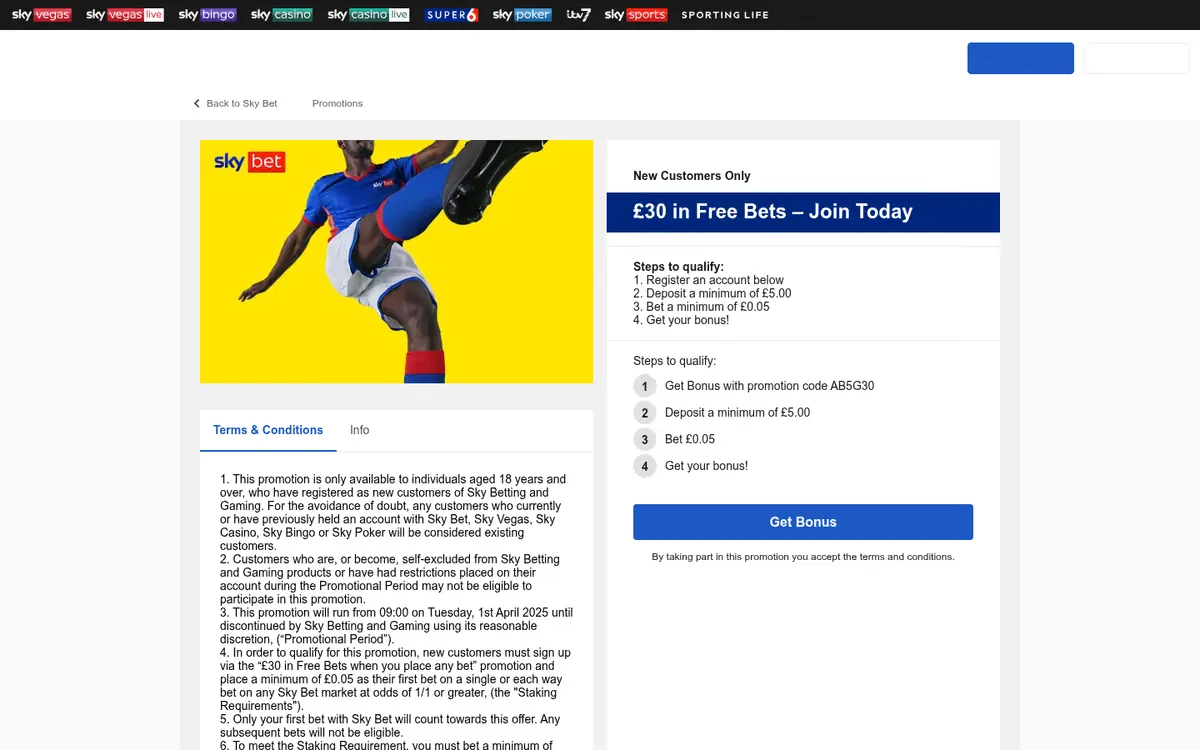This screenshot has width=1200, height=750.
Task: Click 'Bet £0.05' step text
Action: click(690, 439)
